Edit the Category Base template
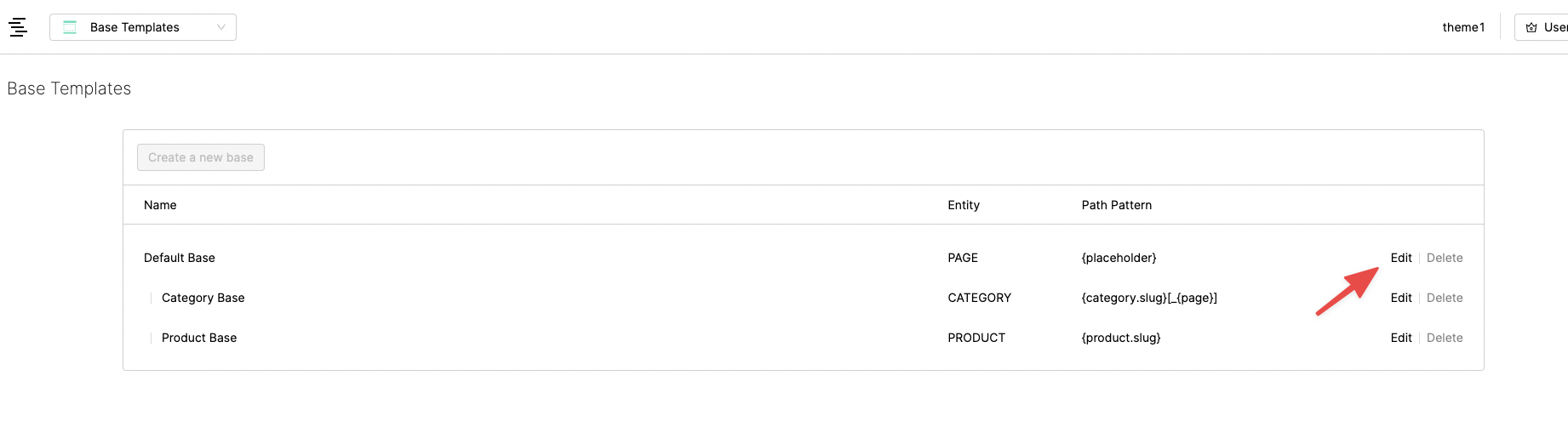Viewport: 1568px width, 427px height. tap(1400, 298)
